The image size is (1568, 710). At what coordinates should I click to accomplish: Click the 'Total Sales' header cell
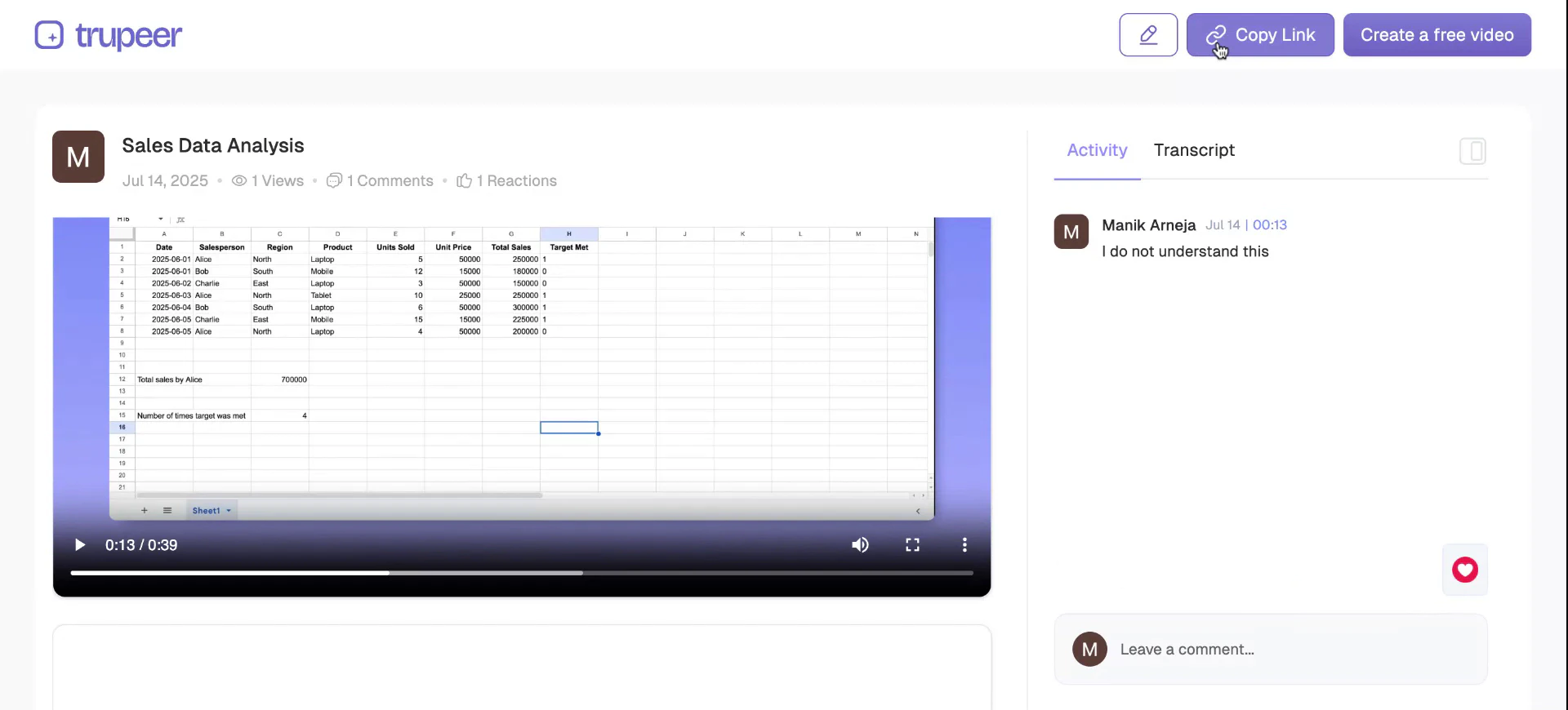click(x=511, y=247)
